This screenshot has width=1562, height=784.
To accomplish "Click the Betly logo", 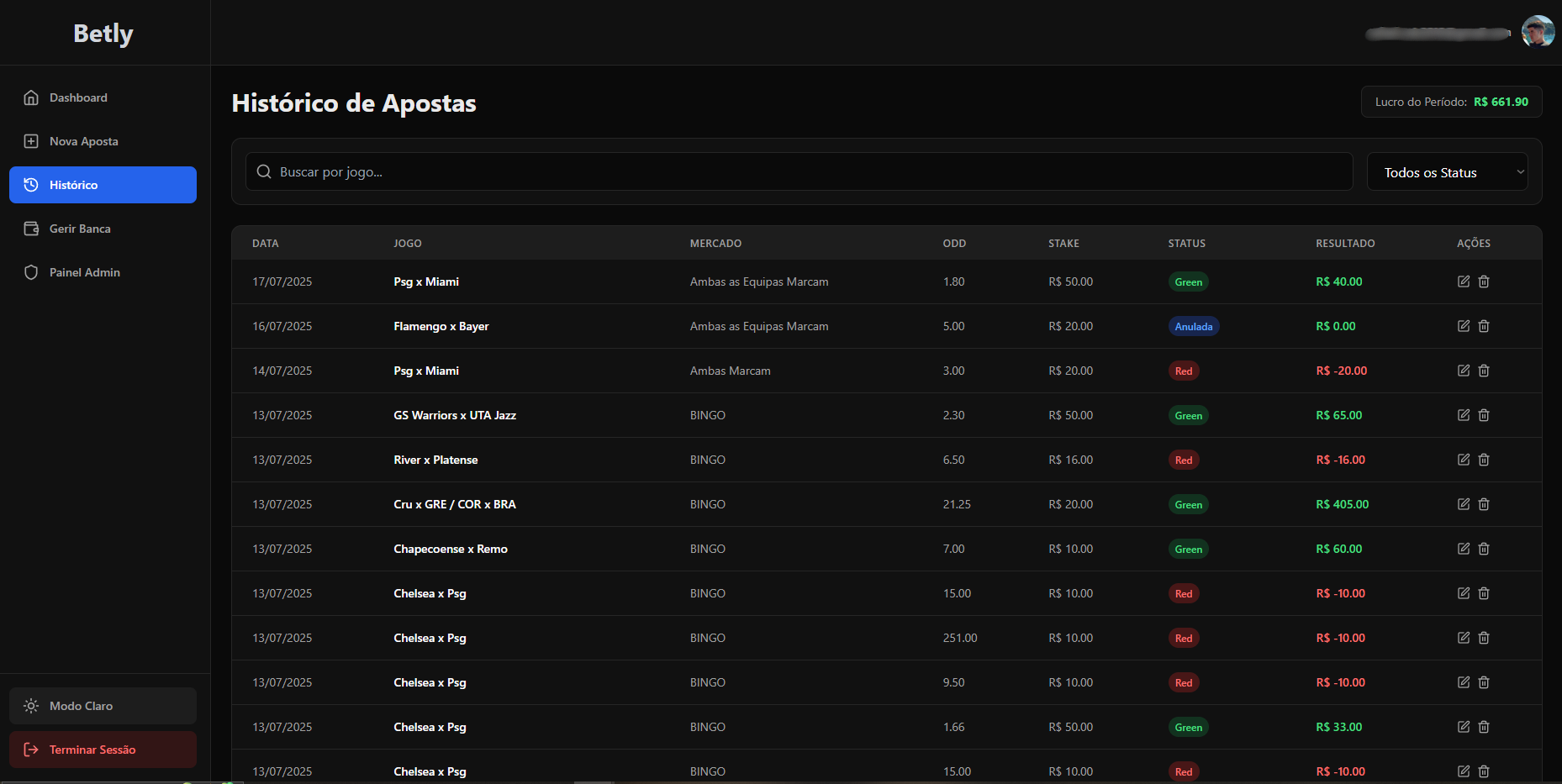I will coord(103,34).
